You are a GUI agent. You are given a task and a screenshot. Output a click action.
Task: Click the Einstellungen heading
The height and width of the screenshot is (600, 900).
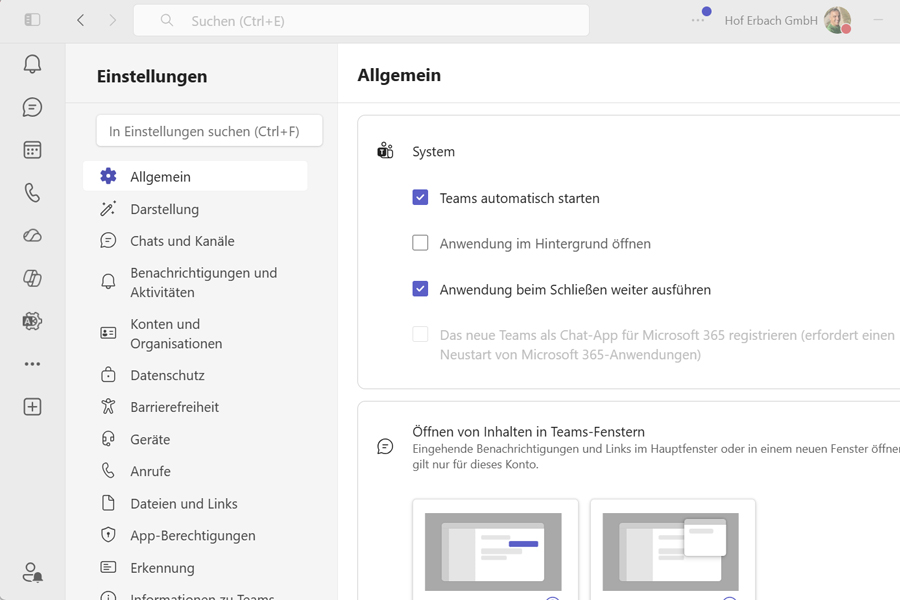(152, 76)
